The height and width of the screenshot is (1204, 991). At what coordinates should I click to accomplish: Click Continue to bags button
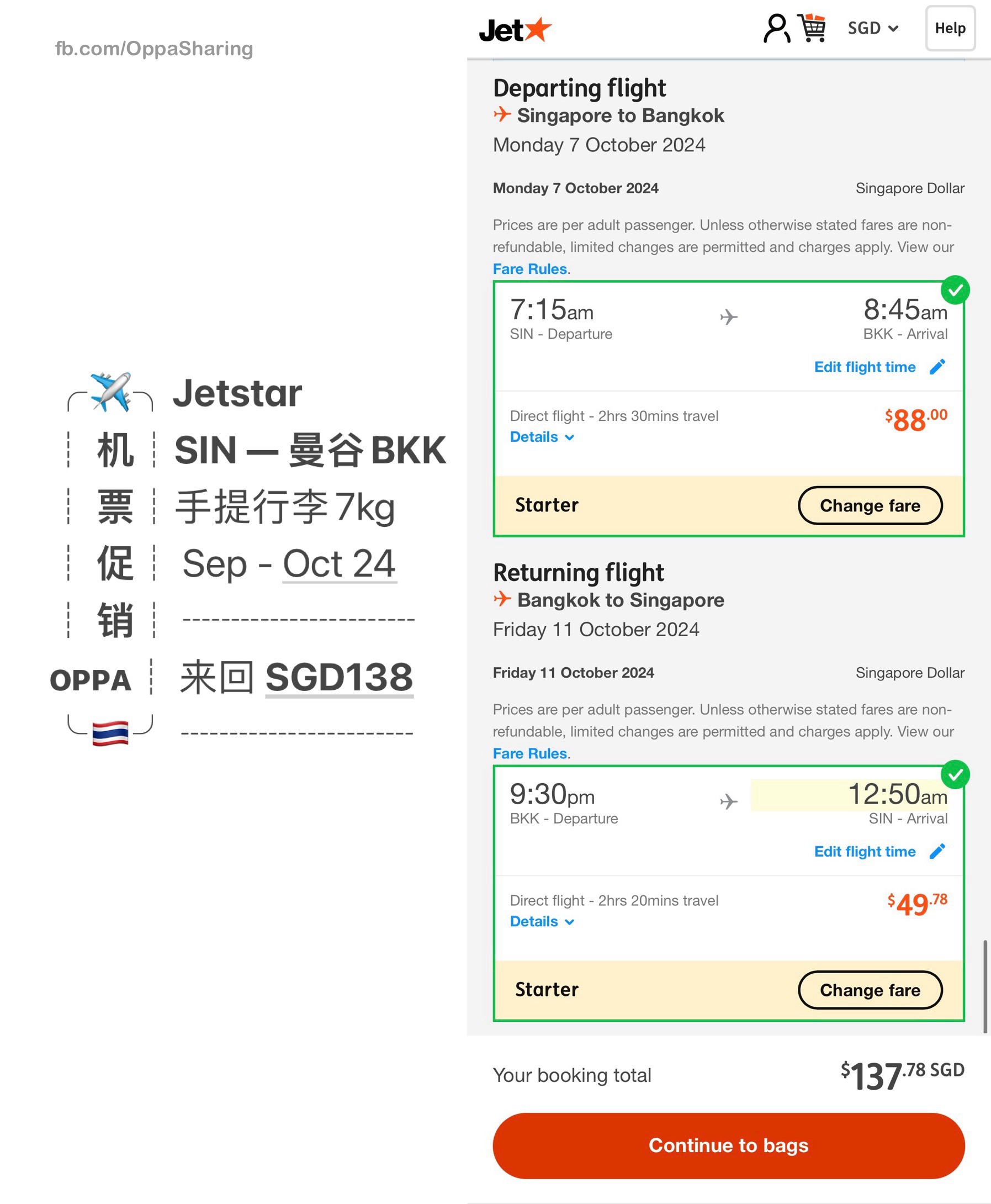(728, 1146)
